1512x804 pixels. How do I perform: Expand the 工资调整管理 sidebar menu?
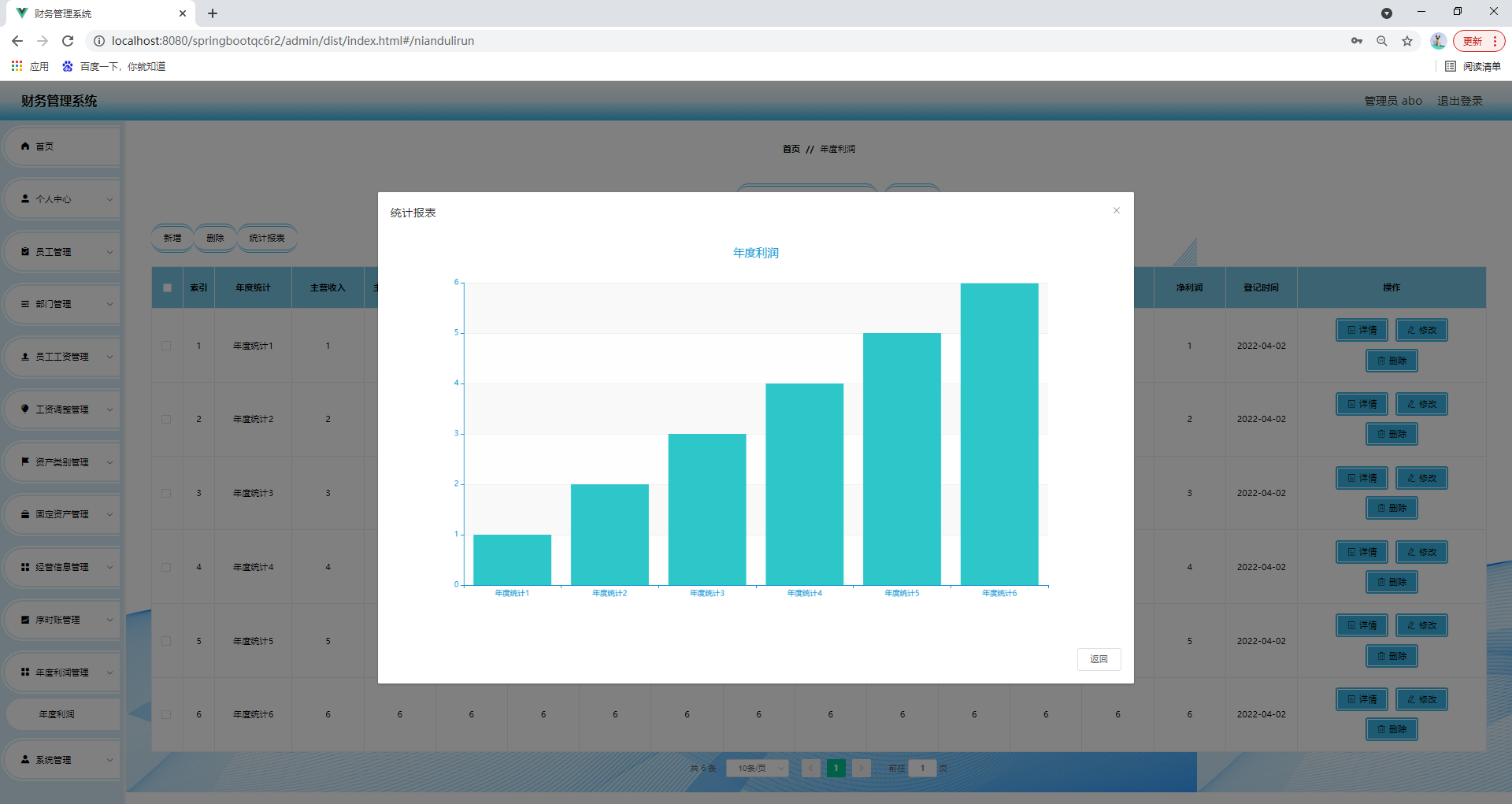(x=61, y=409)
